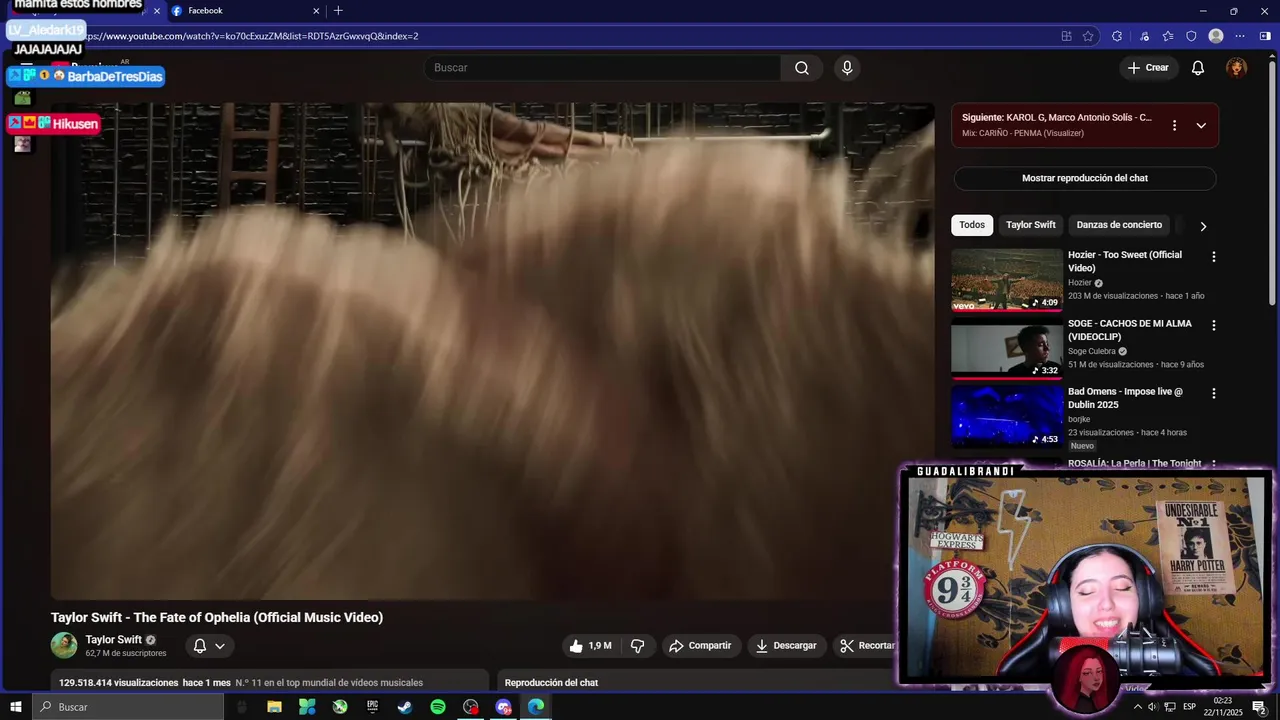Open more options for Siguiente playlist card
This screenshot has width=1280, height=720.
click(x=1174, y=126)
